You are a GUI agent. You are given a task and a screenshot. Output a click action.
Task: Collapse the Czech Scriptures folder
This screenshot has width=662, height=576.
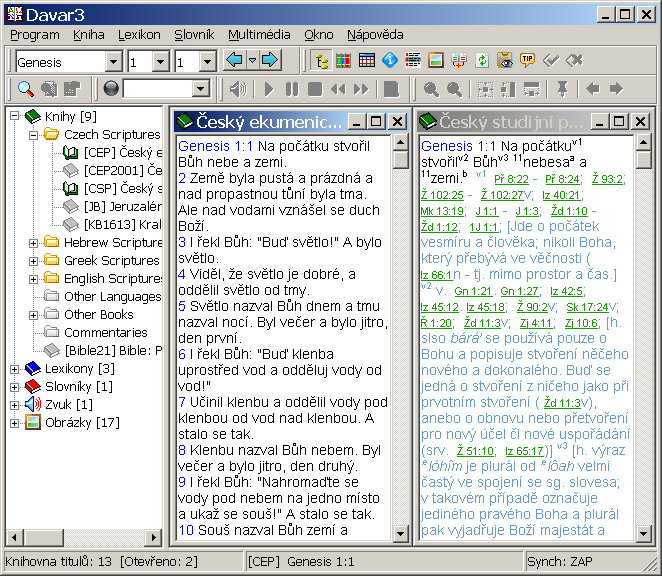point(34,134)
